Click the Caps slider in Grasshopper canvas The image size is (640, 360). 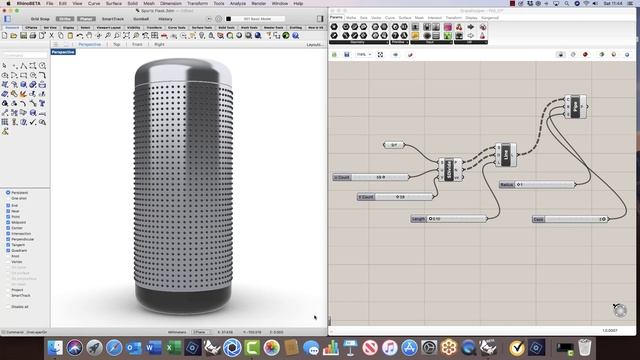click(x=571, y=220)
